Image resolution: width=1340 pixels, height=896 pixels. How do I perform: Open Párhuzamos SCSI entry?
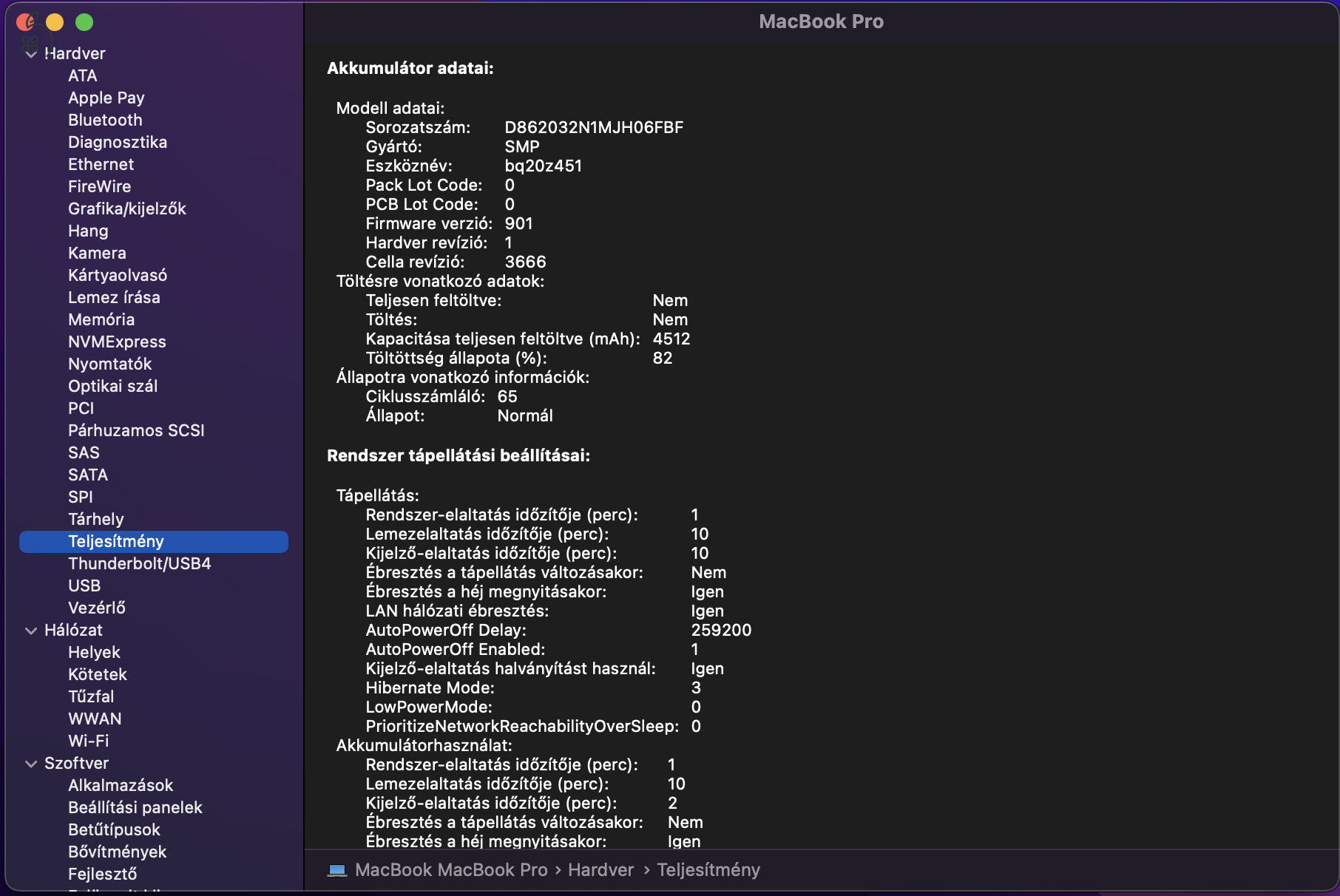point(136,430)
